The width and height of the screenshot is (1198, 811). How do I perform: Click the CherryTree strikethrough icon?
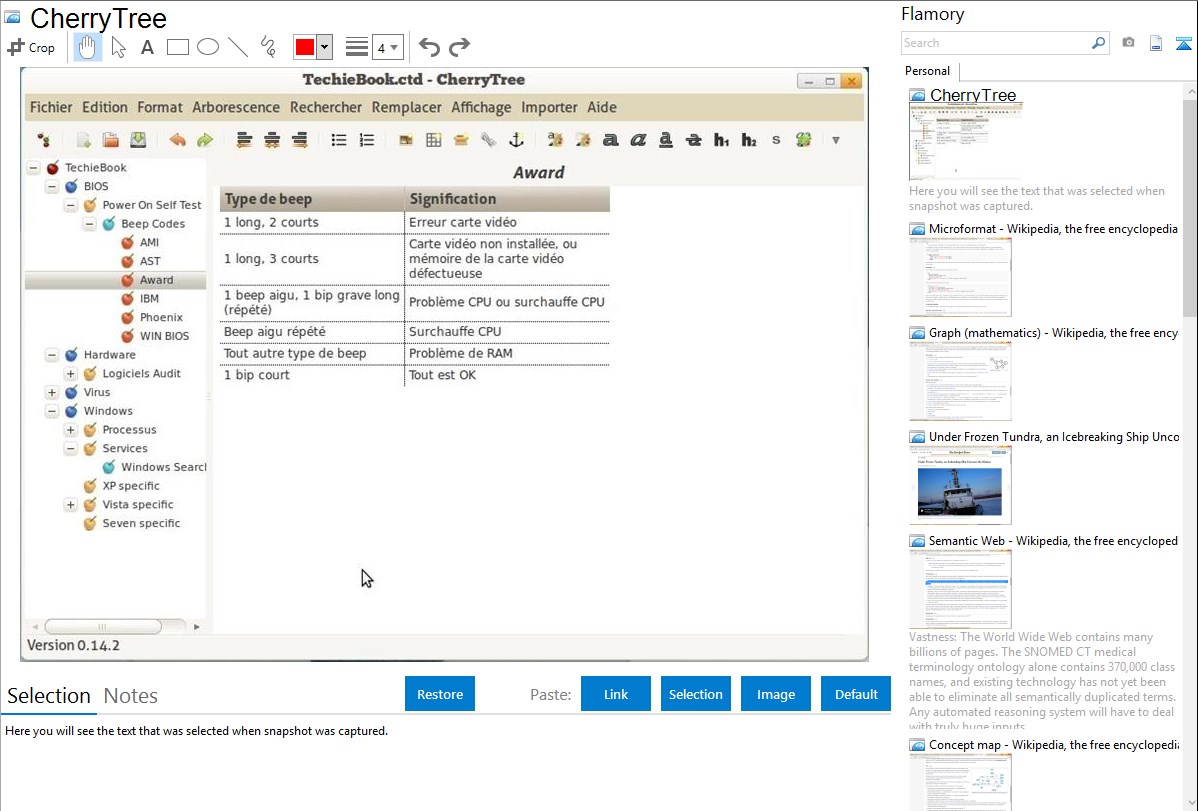pyautogui.click(x=694, y=140)
